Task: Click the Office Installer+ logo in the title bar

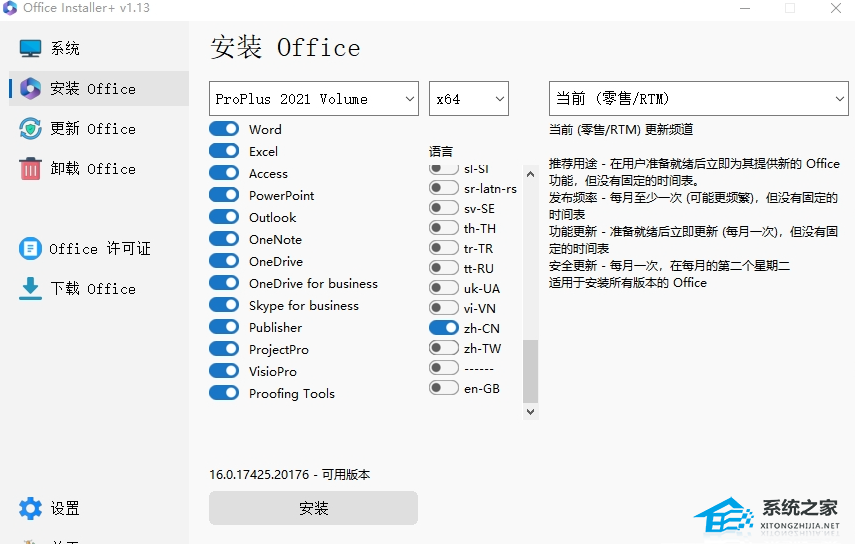Action: [10, 8]
